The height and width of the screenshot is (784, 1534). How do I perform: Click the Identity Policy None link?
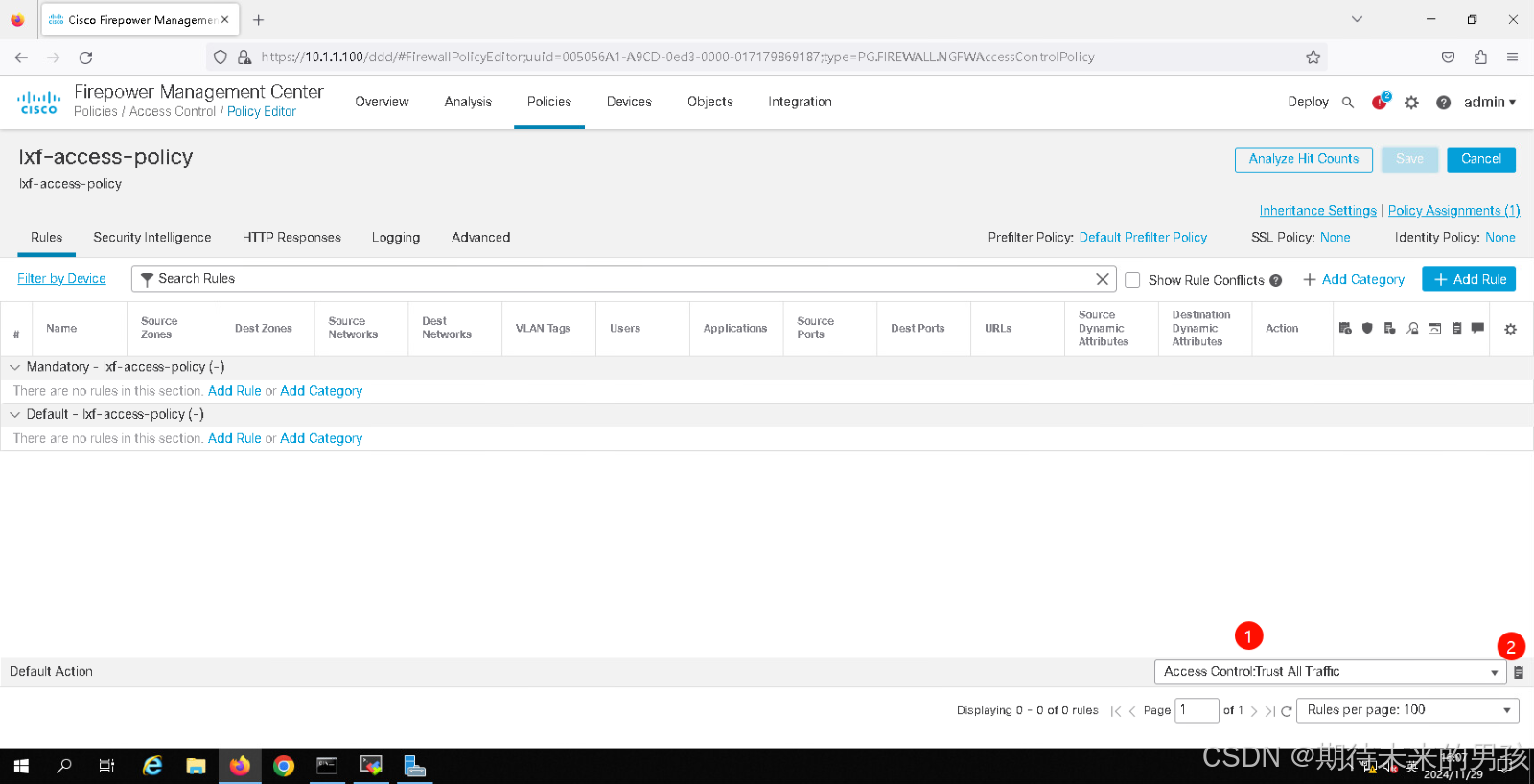(1500, 238)
